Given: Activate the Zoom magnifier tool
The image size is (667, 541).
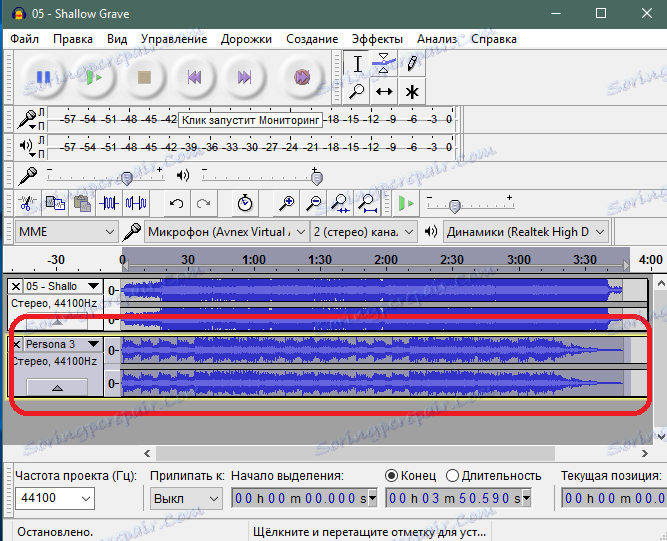Looking at the screenshot, I should click(x=357, y=91).
